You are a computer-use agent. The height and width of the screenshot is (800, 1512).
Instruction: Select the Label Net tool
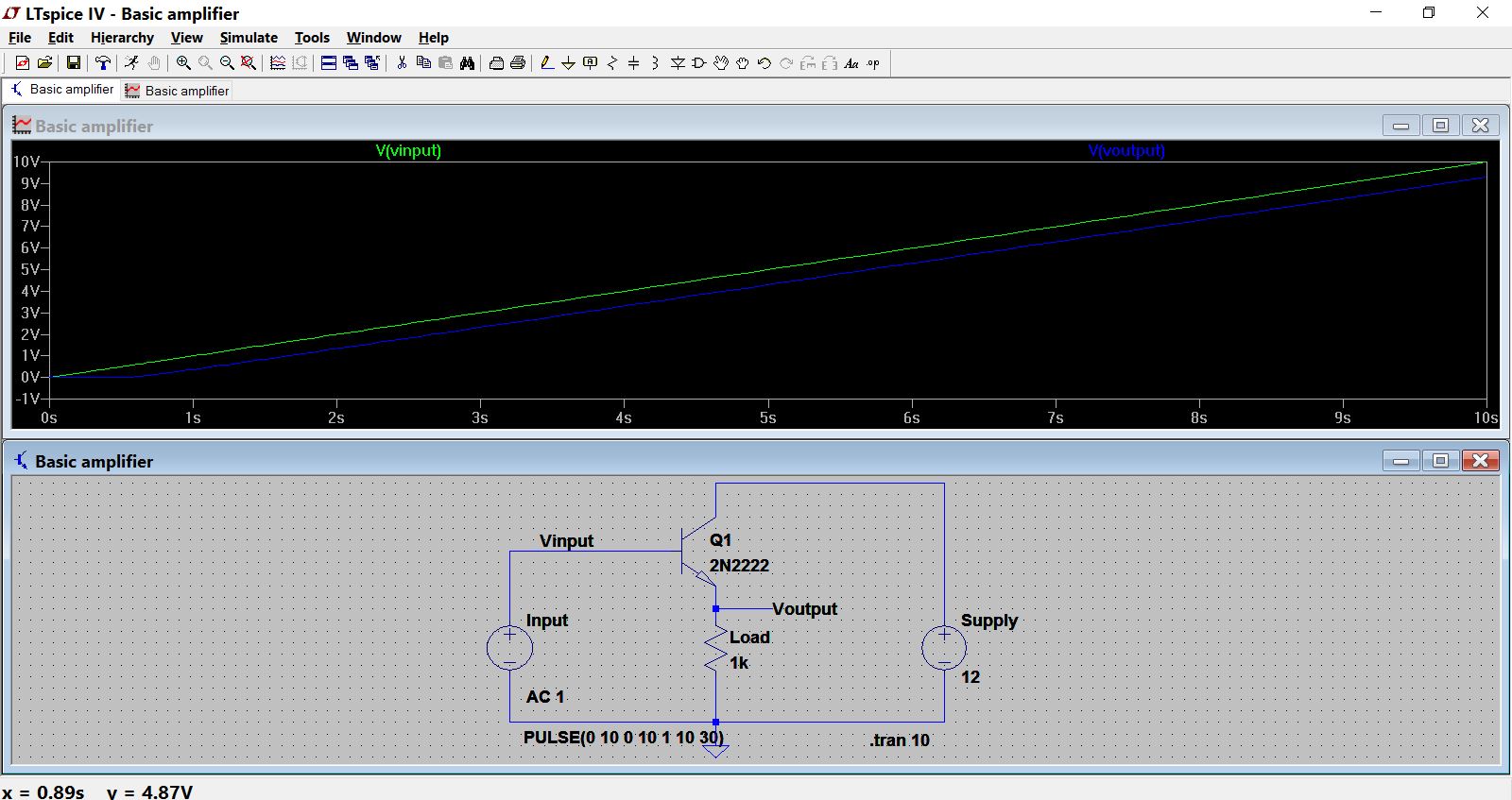tap(591, 63)
